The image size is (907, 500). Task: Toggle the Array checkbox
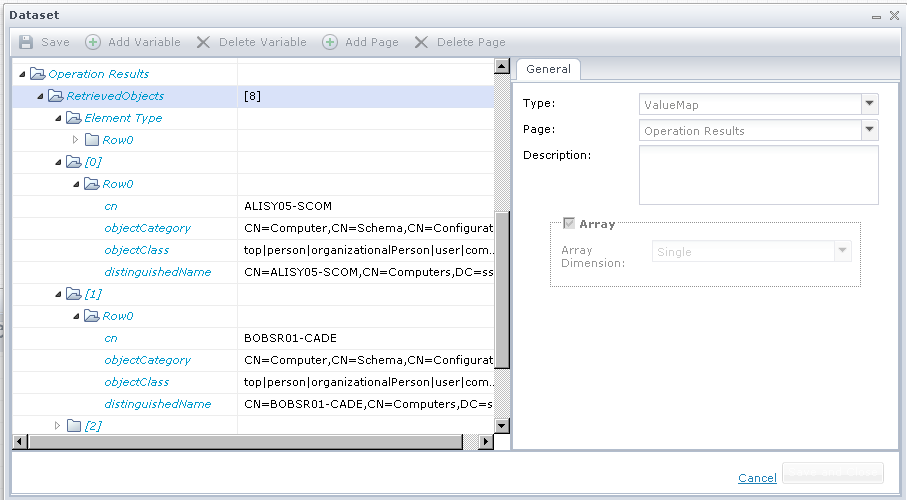coord(569,223)
